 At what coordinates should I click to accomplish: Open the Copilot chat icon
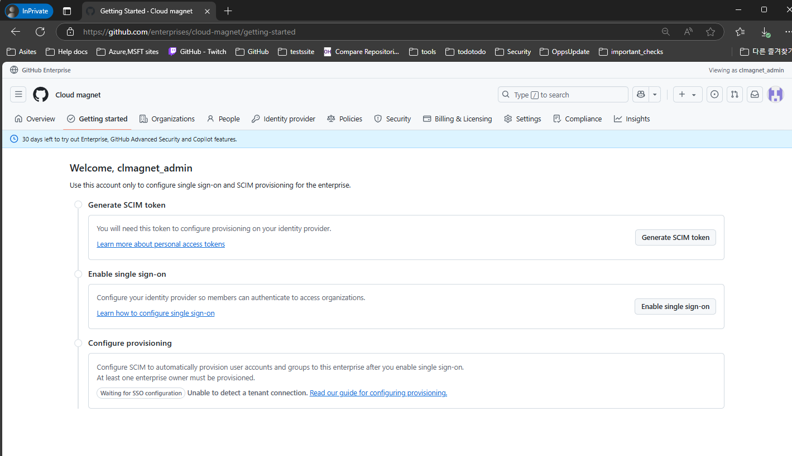pos(640,94)
